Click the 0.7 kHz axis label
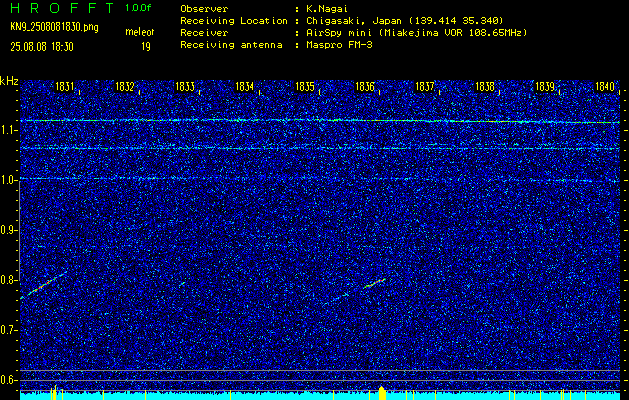629x400 pixels. (x=8, y=330)
